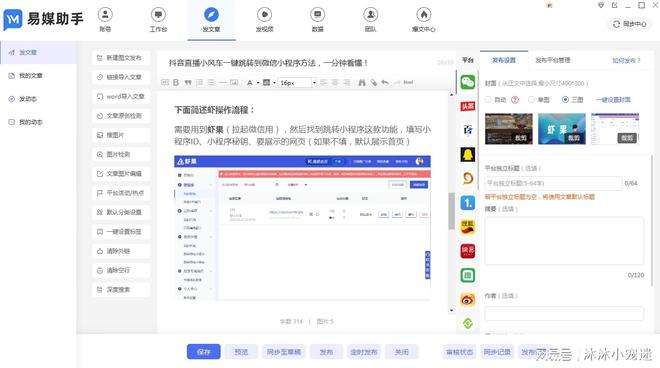Select the Sohu (搜狐) platform icon
The image size is (660, 368).
coord(468,227)
